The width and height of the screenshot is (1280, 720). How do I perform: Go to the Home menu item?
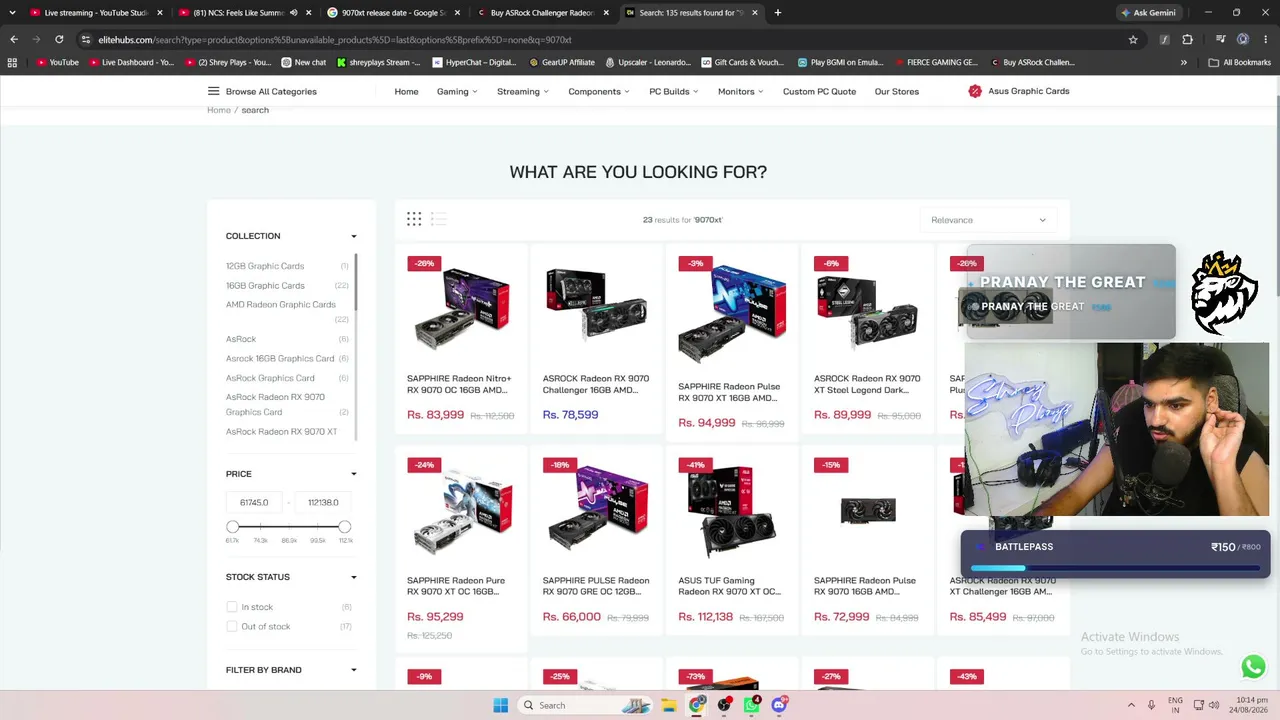[x=406, y=91]
